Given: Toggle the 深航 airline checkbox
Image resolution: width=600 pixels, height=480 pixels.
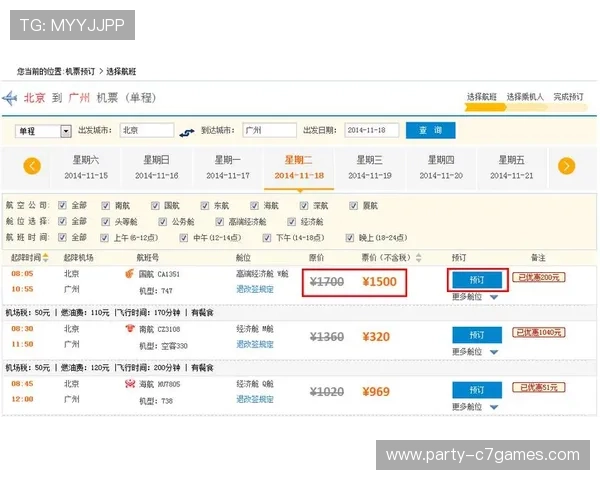Looking at the screenshot, I should click(x=304, y=206).
